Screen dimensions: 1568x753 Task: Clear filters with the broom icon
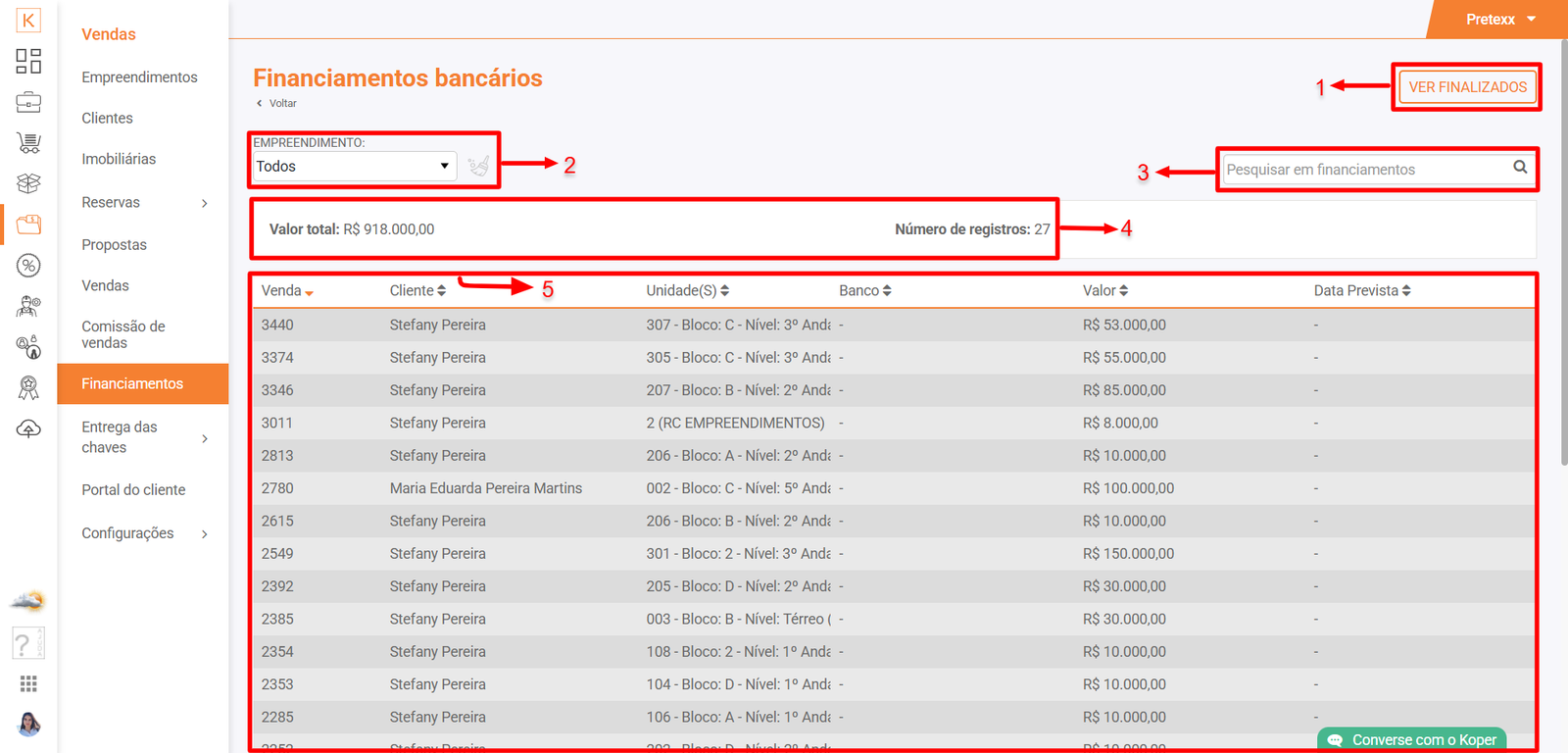pos(478,166)
